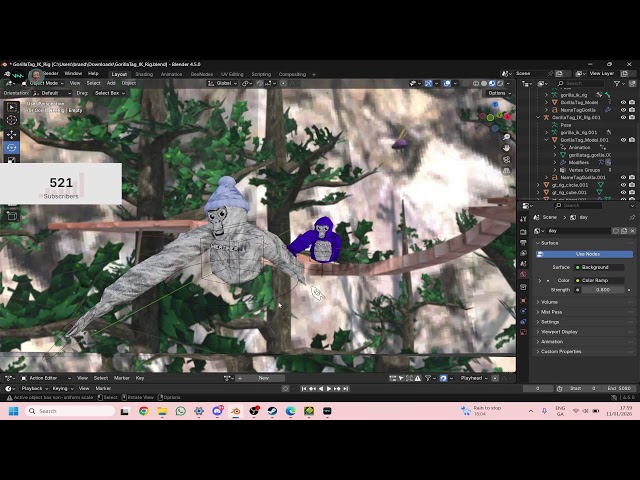This screenshot has height=480, width=640.
Task: Open the Scene properties tab
Action: coord(524,264)
